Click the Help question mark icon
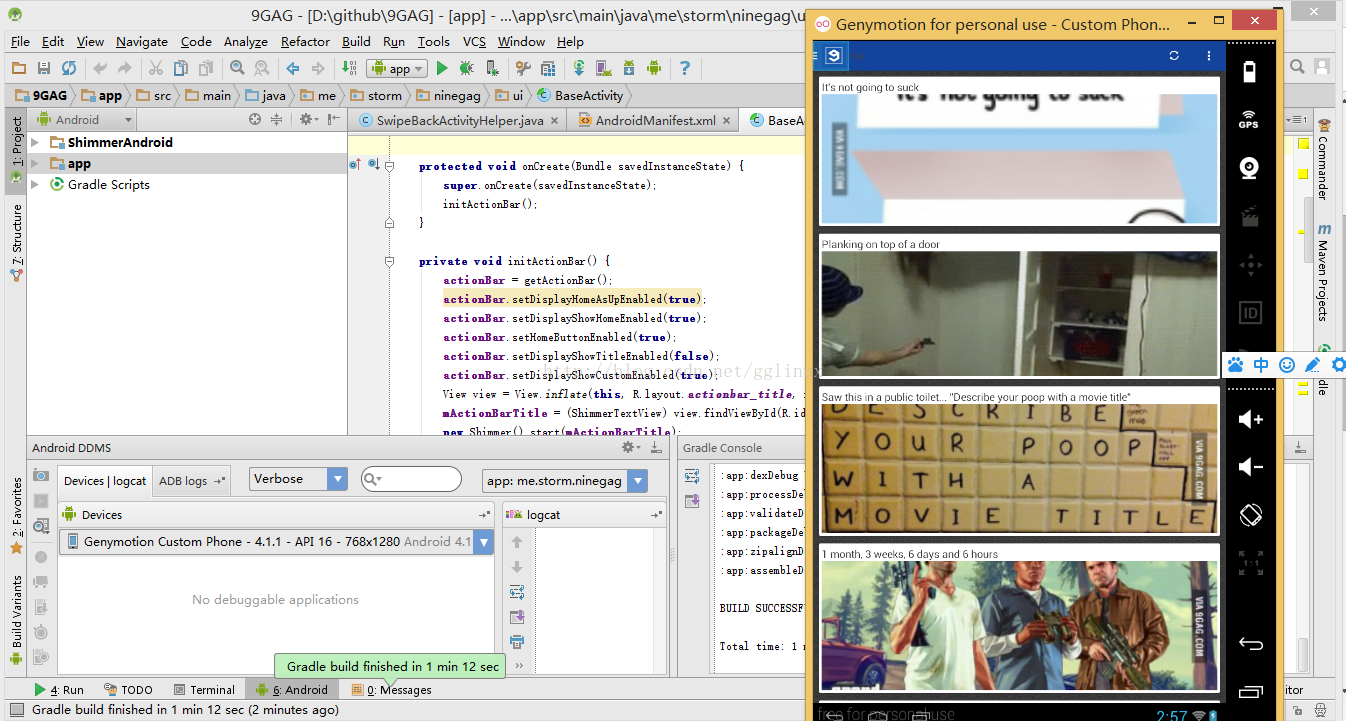 [685, 68]
